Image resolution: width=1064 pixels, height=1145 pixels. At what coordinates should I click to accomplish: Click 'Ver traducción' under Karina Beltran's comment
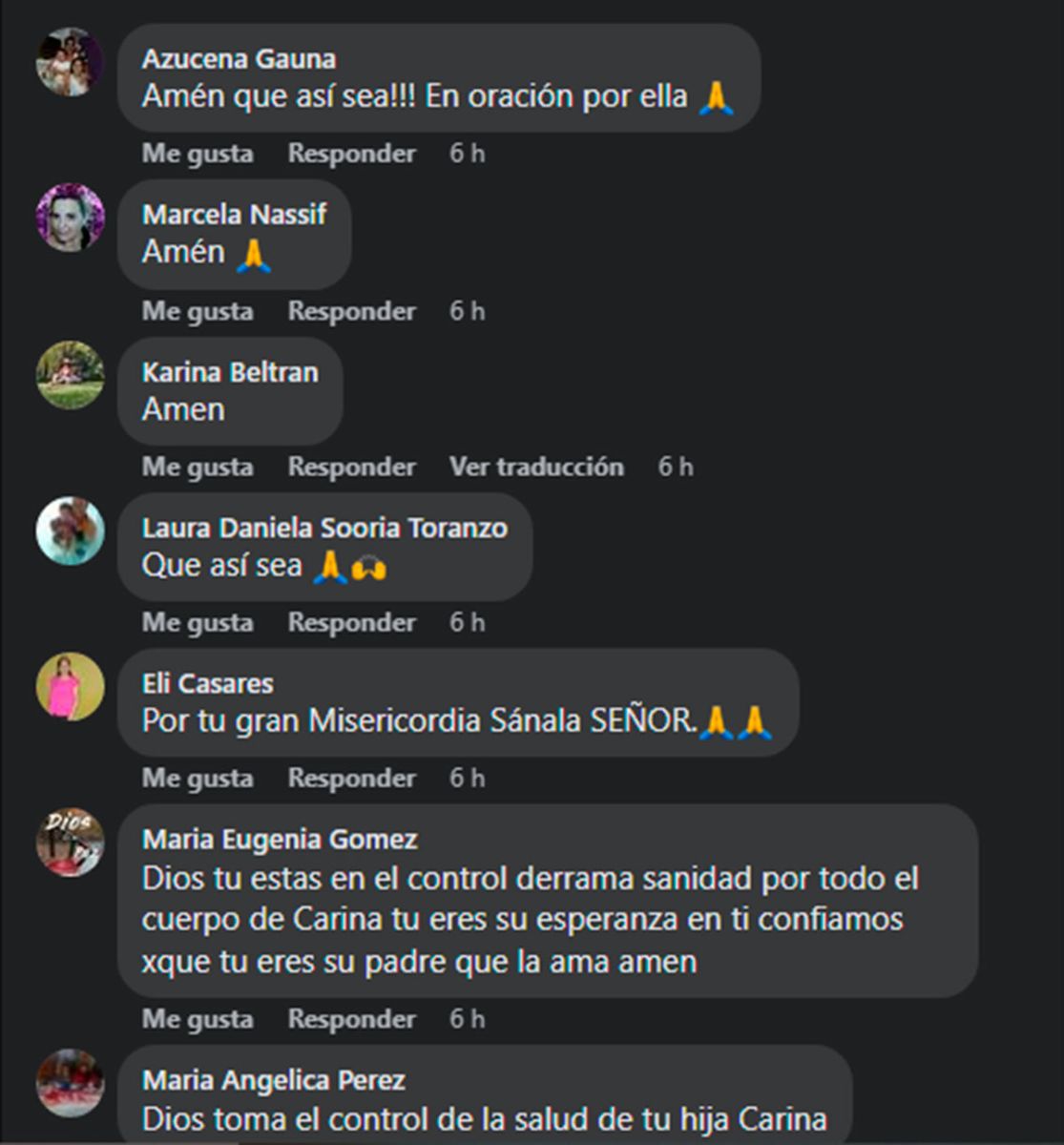(x=536, y=467)
